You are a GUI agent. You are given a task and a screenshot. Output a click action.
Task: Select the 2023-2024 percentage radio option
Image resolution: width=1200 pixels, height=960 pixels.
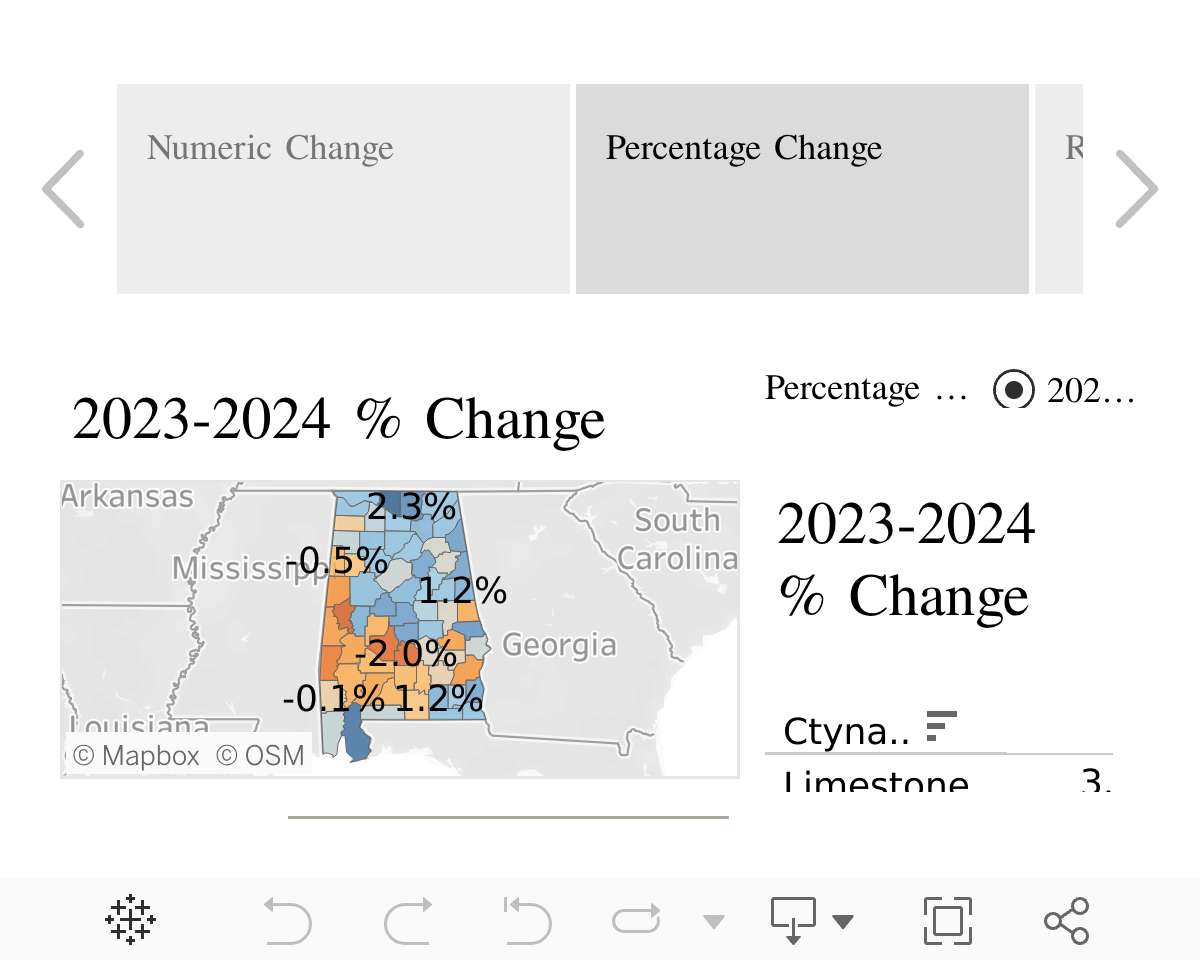click(1013, 389)
